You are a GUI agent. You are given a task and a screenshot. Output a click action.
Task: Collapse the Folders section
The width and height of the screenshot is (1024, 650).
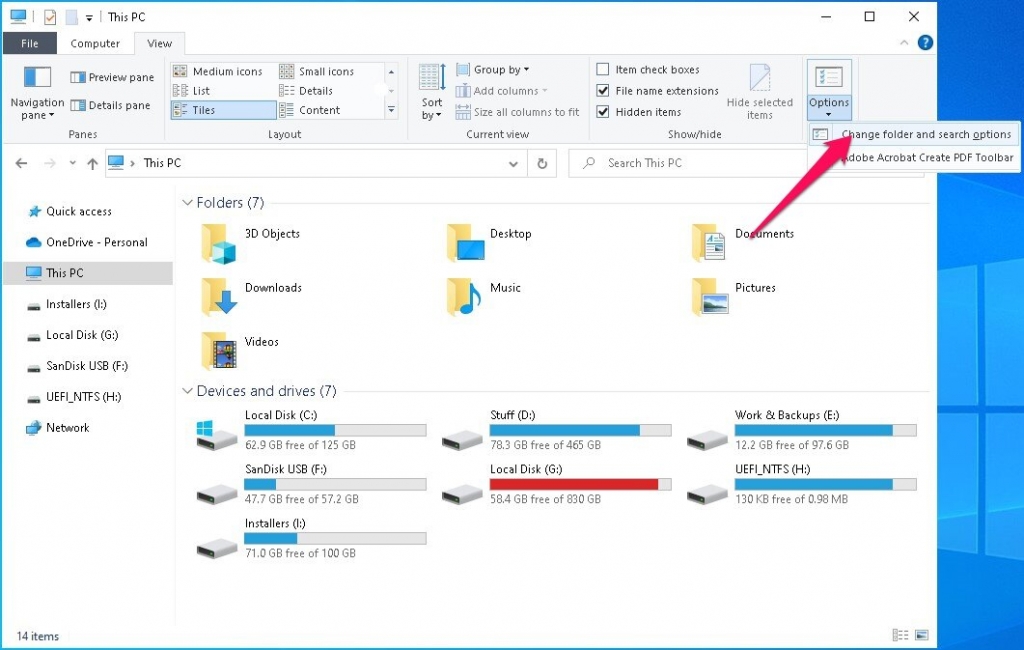188,202
